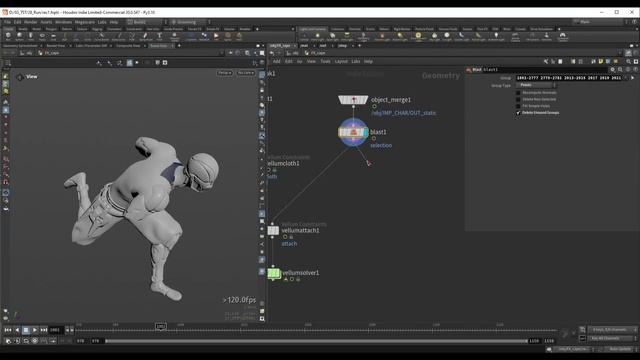The height and width of the screenshot is (360, 640).
Task: Click the Grid shelf tool
Action: [53, 37]
